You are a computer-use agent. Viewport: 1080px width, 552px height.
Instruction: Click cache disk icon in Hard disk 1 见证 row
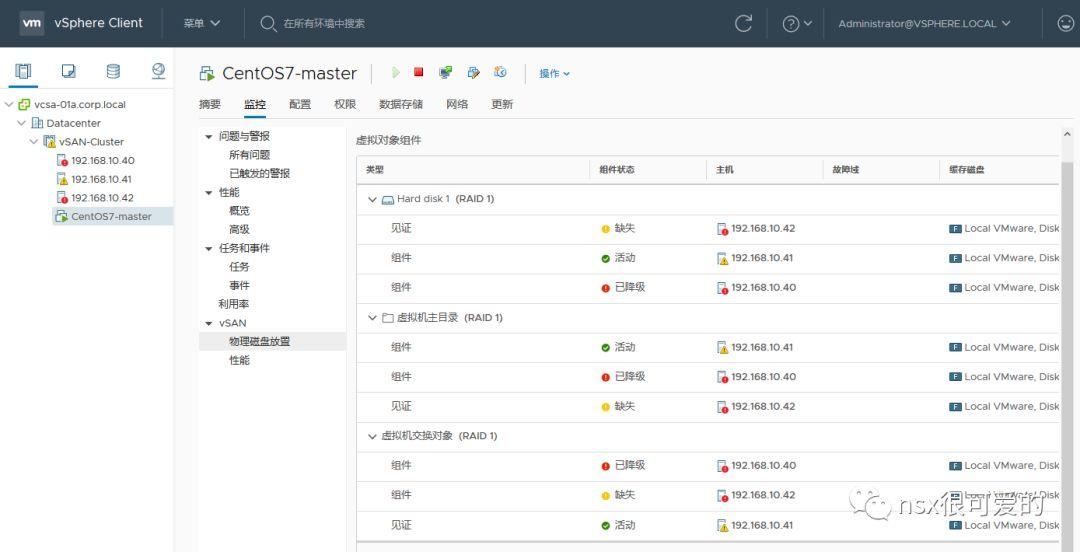pos(955,229)
